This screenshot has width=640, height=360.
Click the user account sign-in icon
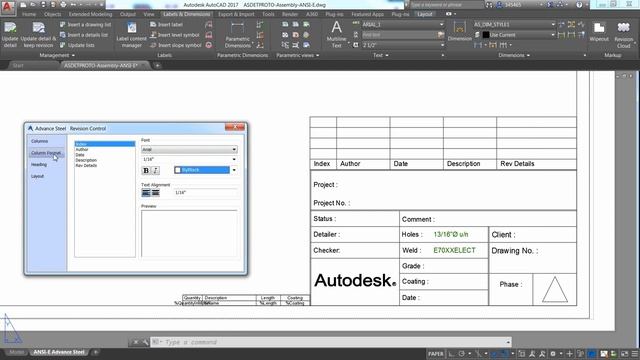(x=499, y=5)
